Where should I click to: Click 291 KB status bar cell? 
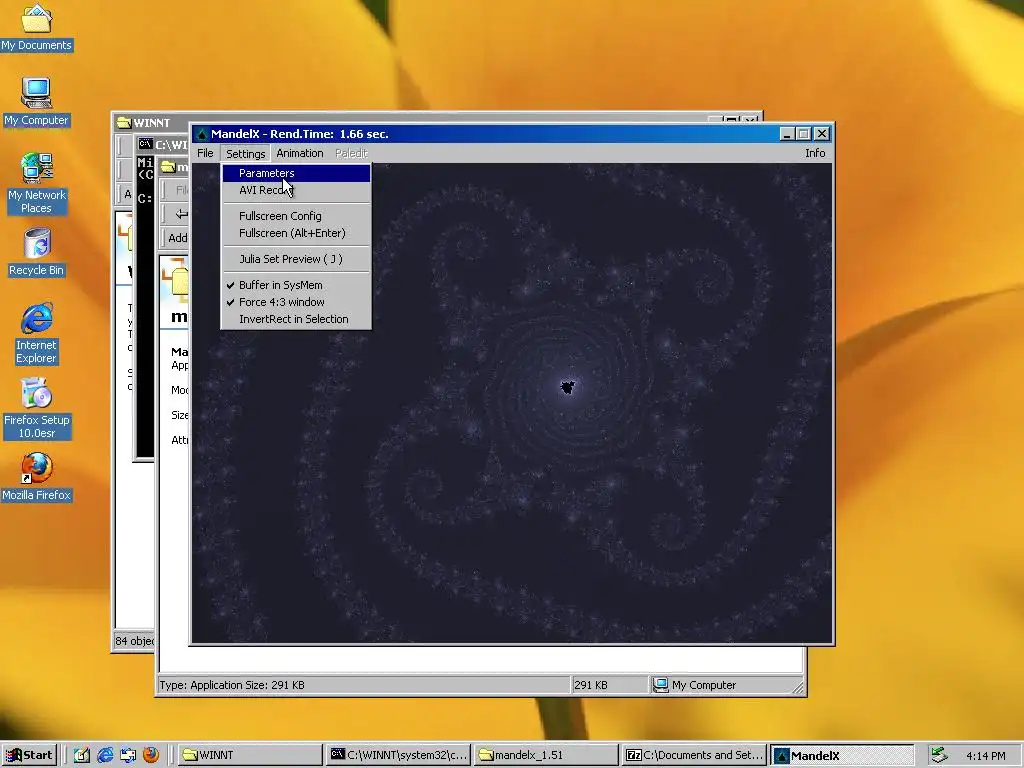pos(609,685)
